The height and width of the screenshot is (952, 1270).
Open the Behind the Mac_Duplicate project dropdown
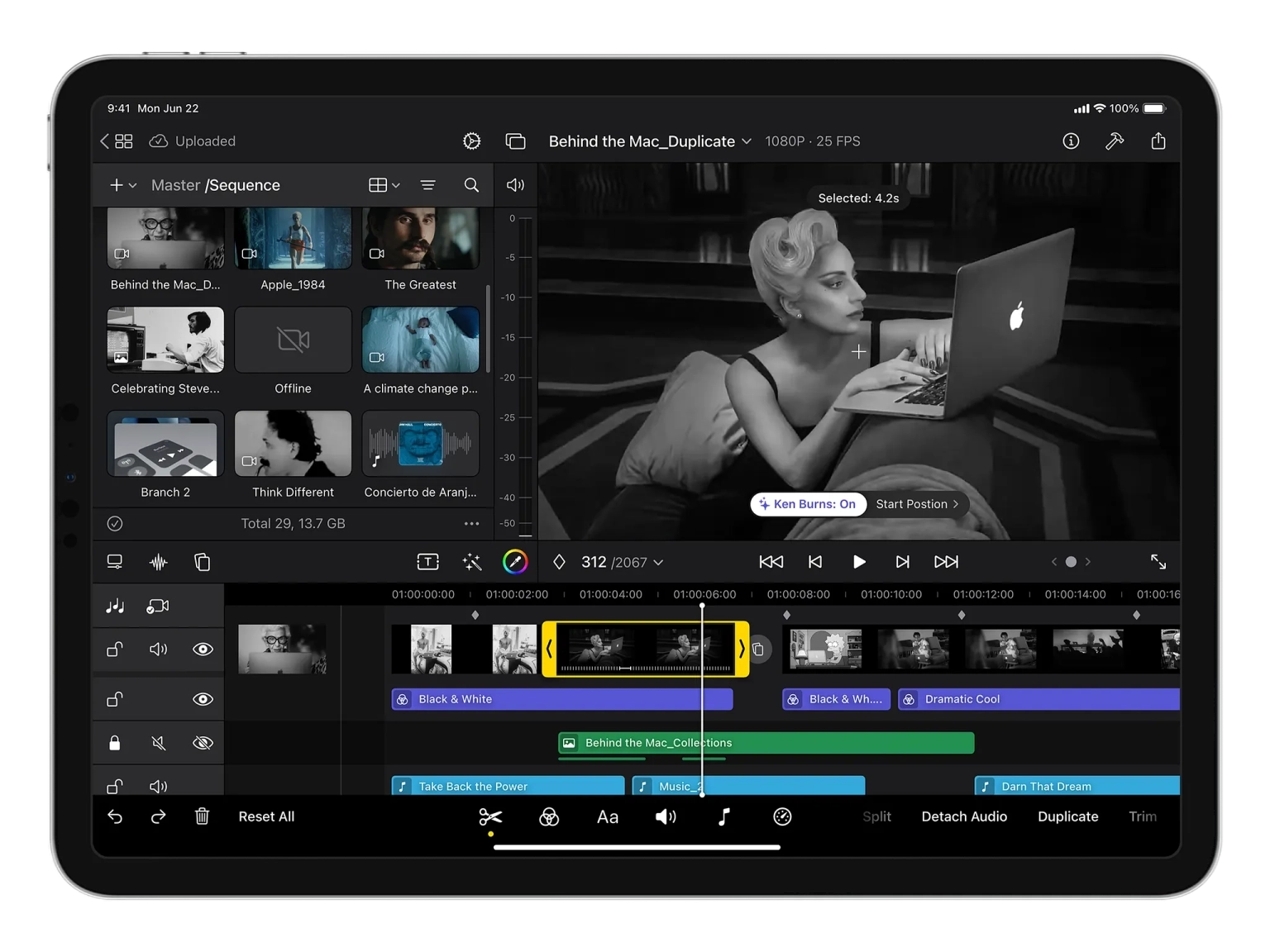[650, 141]
